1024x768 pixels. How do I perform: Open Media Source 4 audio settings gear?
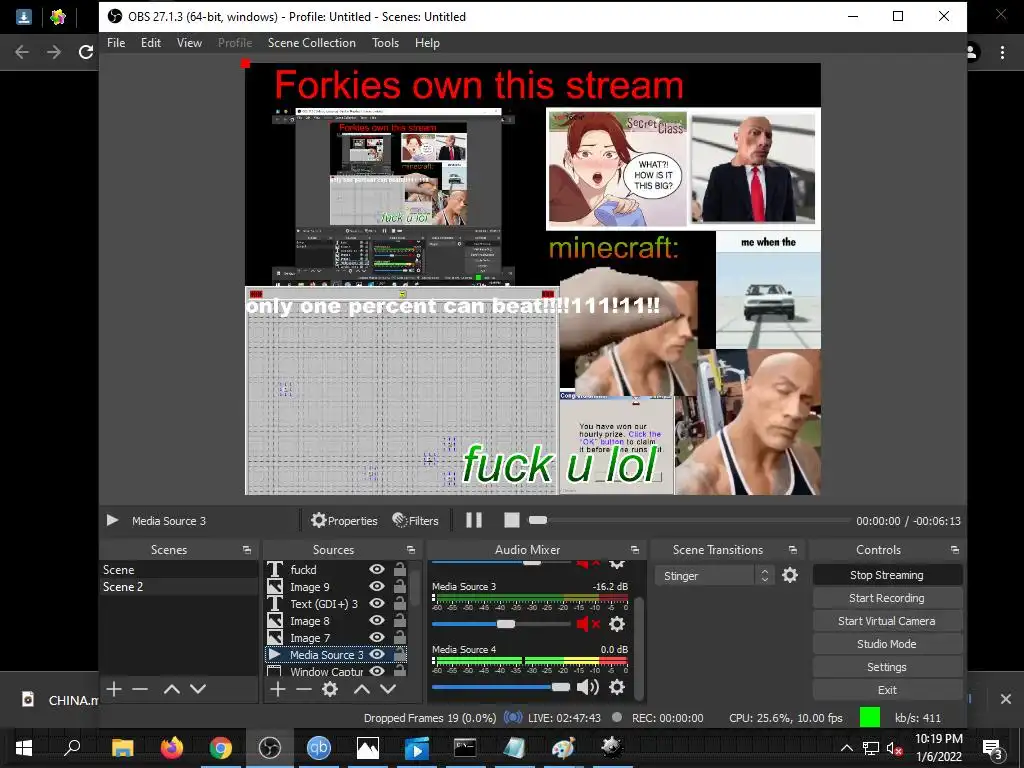(617, 687)
